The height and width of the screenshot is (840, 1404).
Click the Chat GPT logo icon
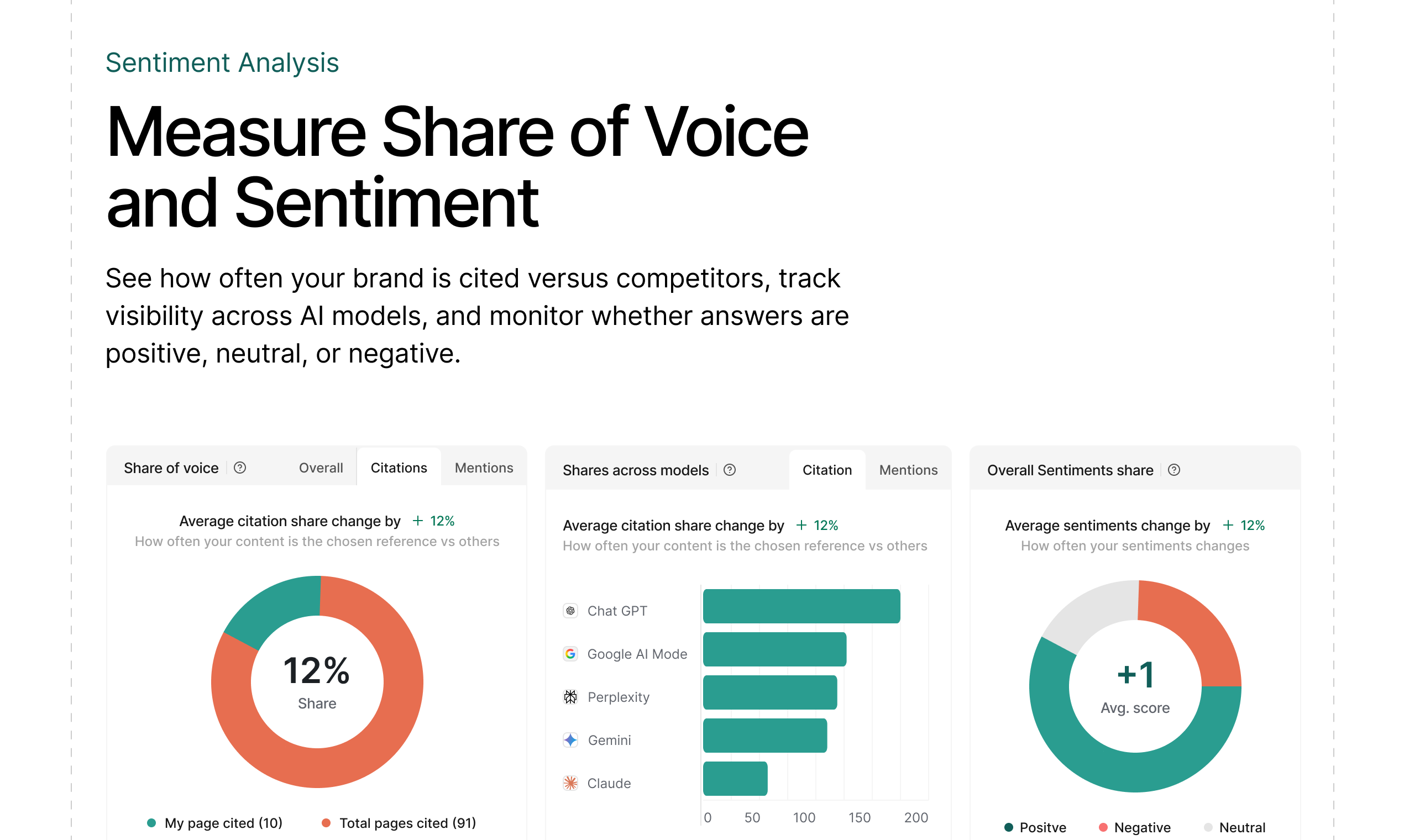570,611
